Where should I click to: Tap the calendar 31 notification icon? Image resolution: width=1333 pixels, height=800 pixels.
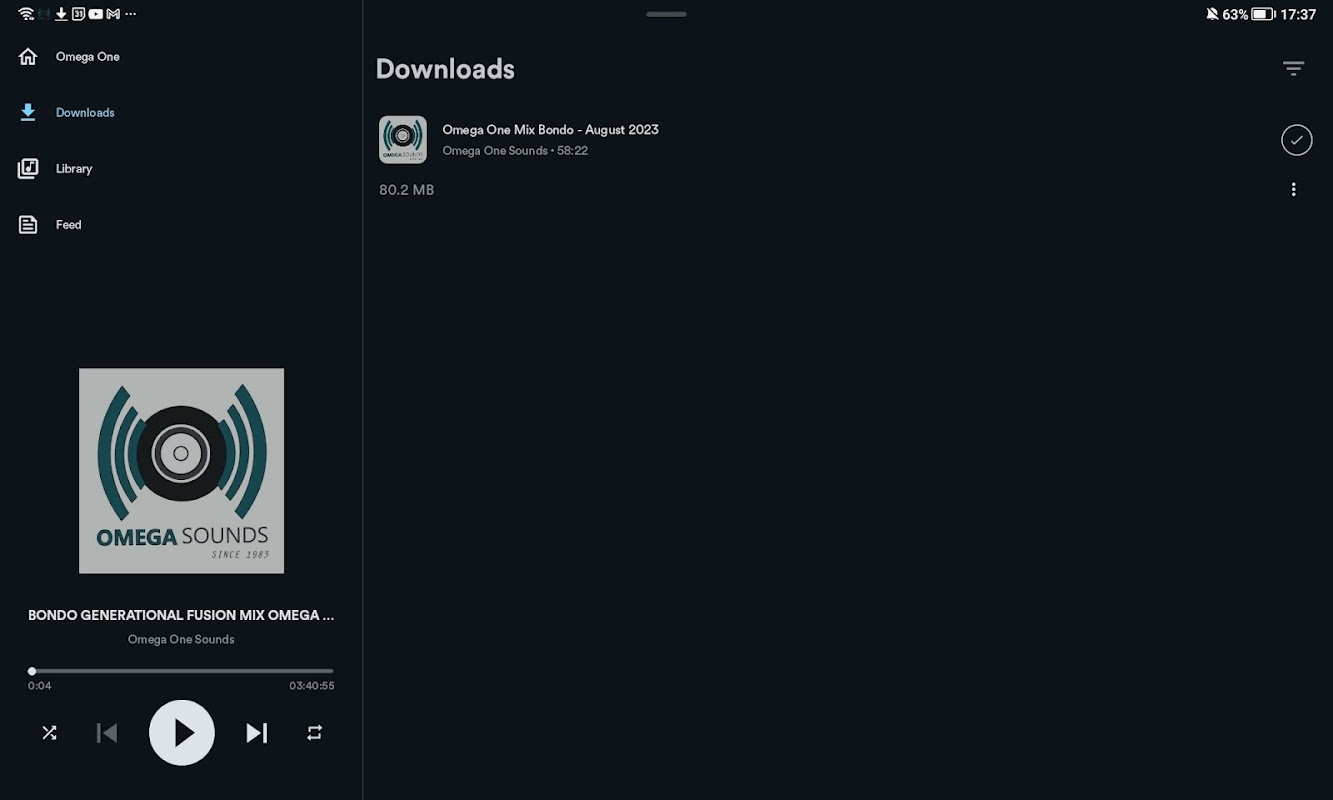(x=78, y=14)
